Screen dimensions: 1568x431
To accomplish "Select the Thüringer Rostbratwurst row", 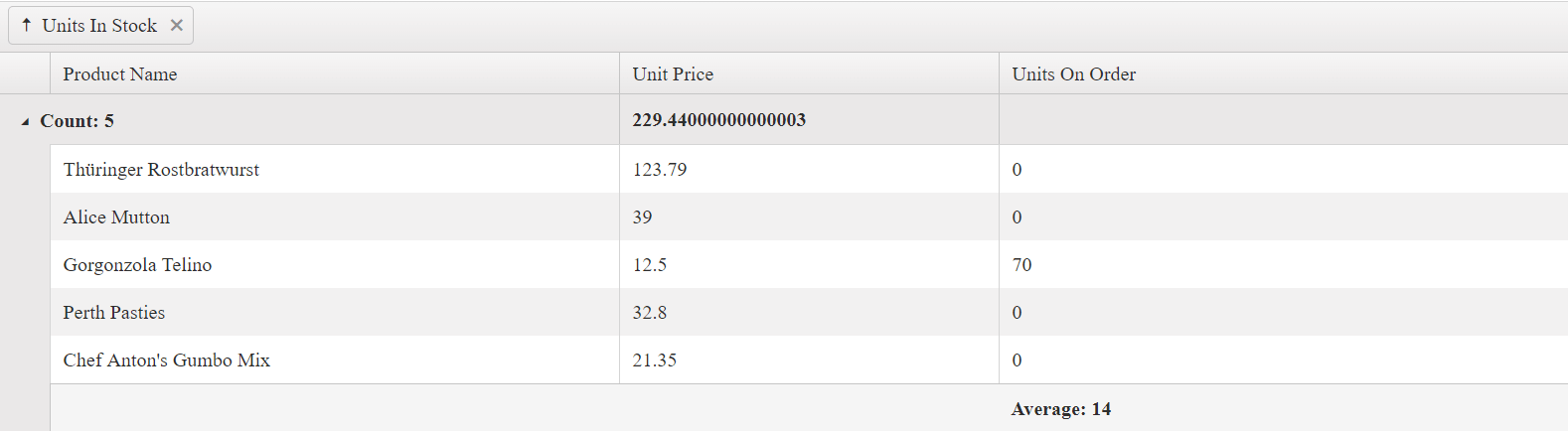I will click(161, 170).
